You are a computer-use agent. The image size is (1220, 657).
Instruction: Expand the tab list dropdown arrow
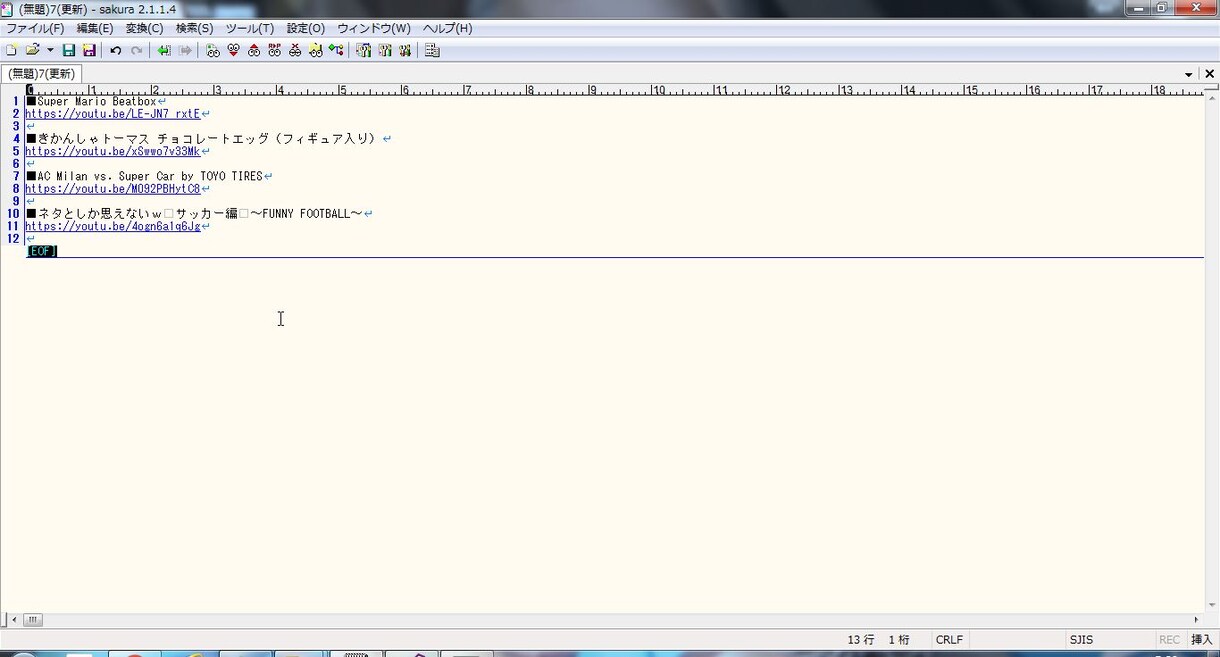tap(1189, 74)
